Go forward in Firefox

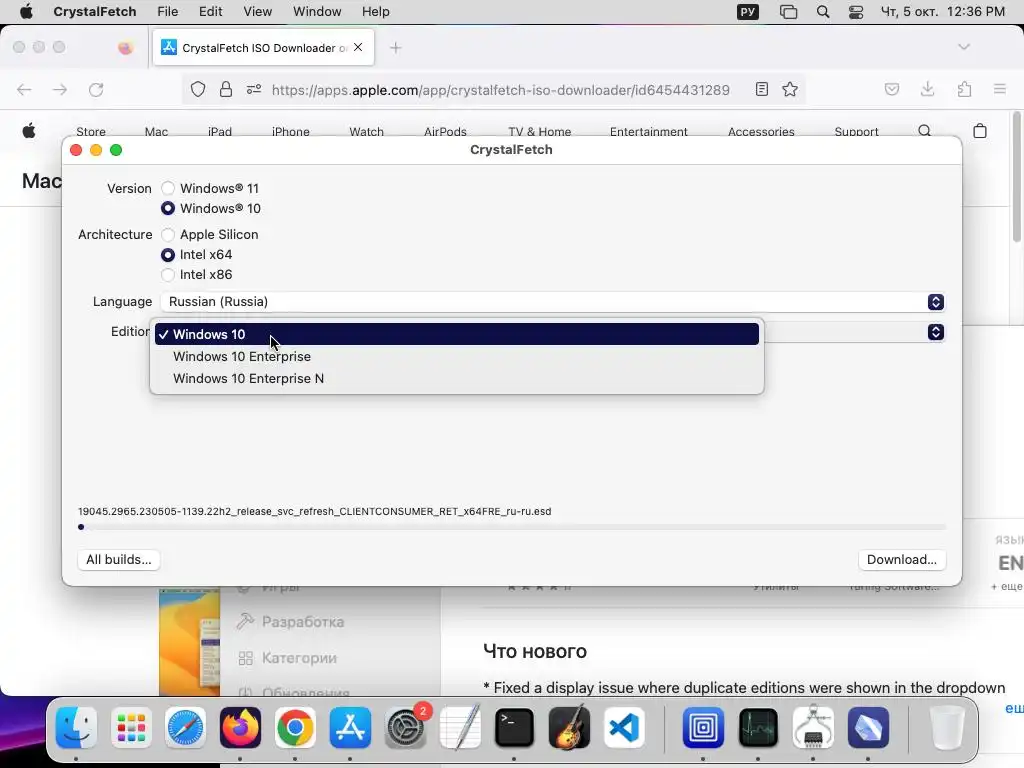pos(60,89)
